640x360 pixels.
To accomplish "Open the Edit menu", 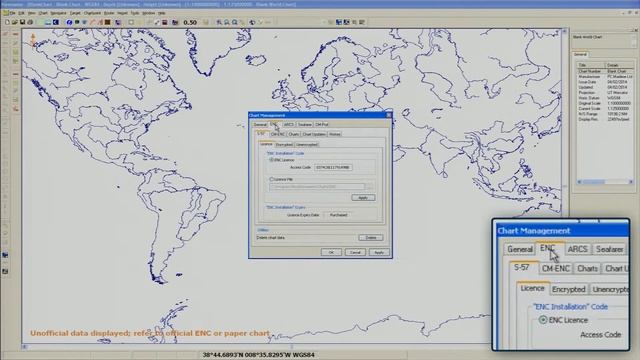I will (x=21, y=13).
